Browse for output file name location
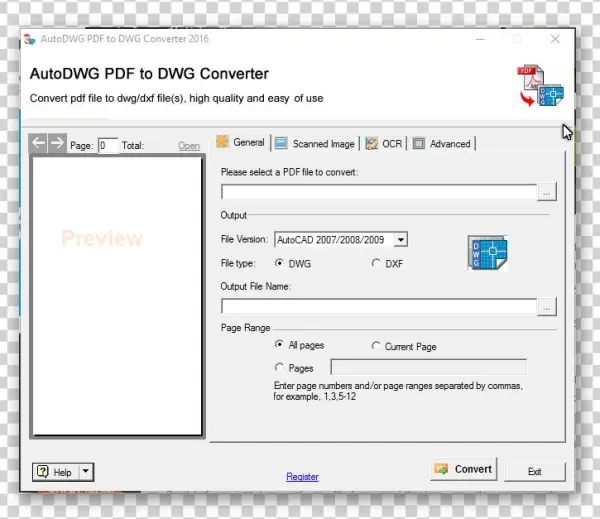Screen dimensions: 600x519 point(546,308)
